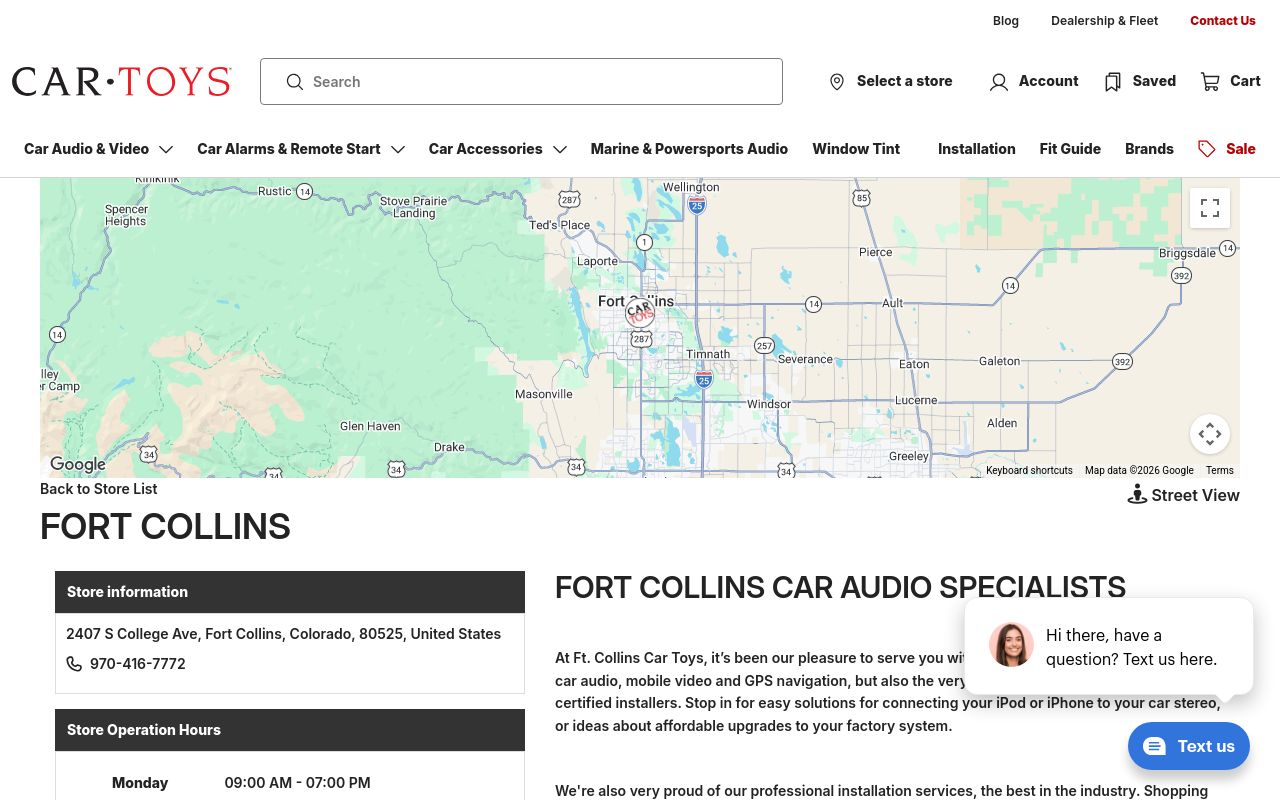
Task: Go to Marine & Powersports Audio
Action: 689,149
